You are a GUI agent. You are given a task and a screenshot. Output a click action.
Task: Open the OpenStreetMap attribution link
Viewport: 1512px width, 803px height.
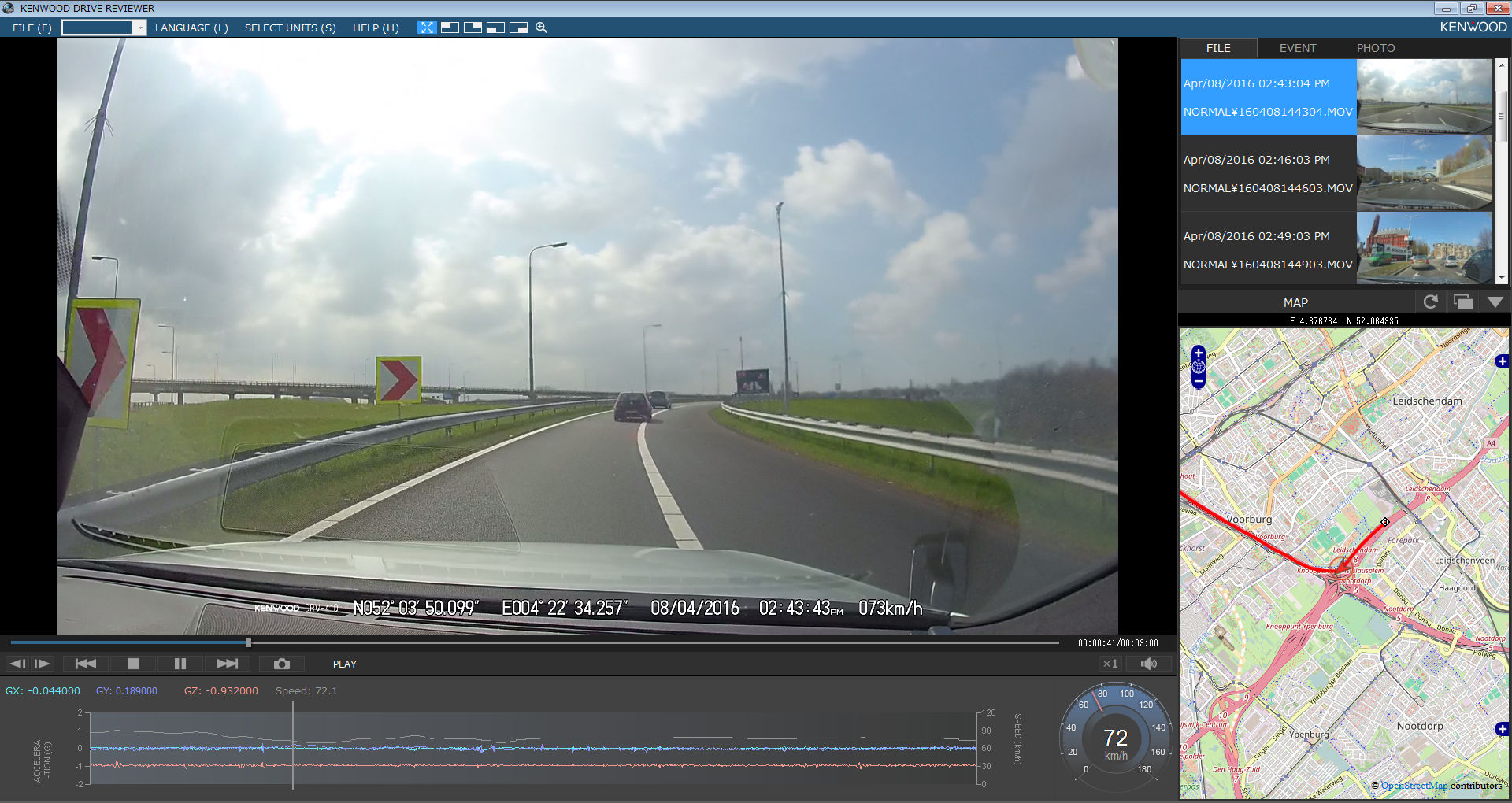1414,786
